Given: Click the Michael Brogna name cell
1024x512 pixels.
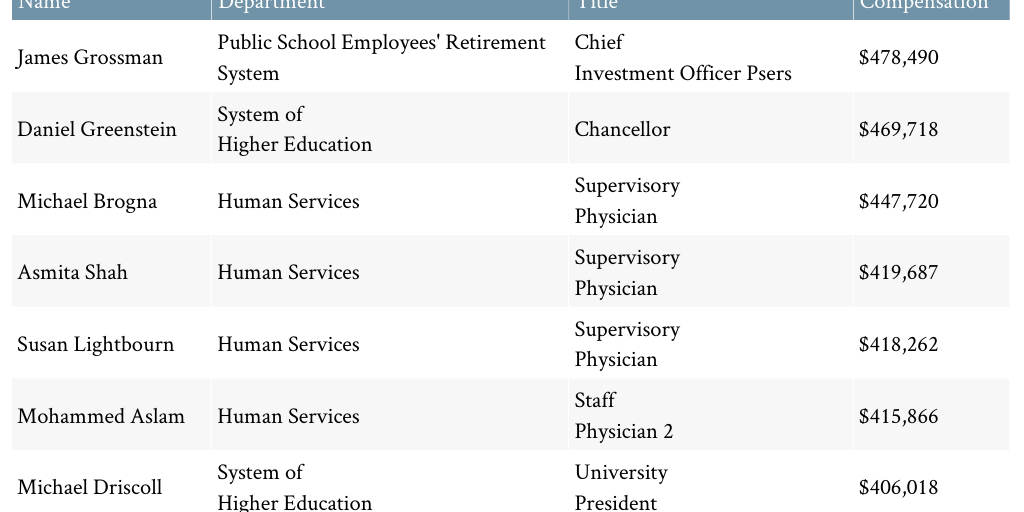Looking at the screenshot, I should pyautogui.click(x=87, y=202).
